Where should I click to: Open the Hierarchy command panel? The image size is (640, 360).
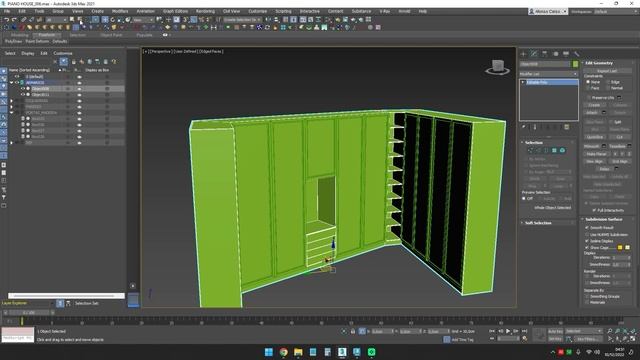[544, 54]
